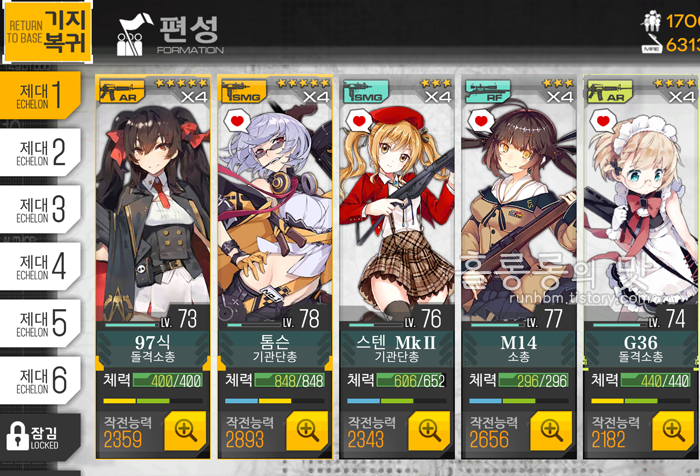The width and height of the screenshot is (700, 476).
Task: Click the heart bubble on 톰슨 card
Action: [237, 121]
